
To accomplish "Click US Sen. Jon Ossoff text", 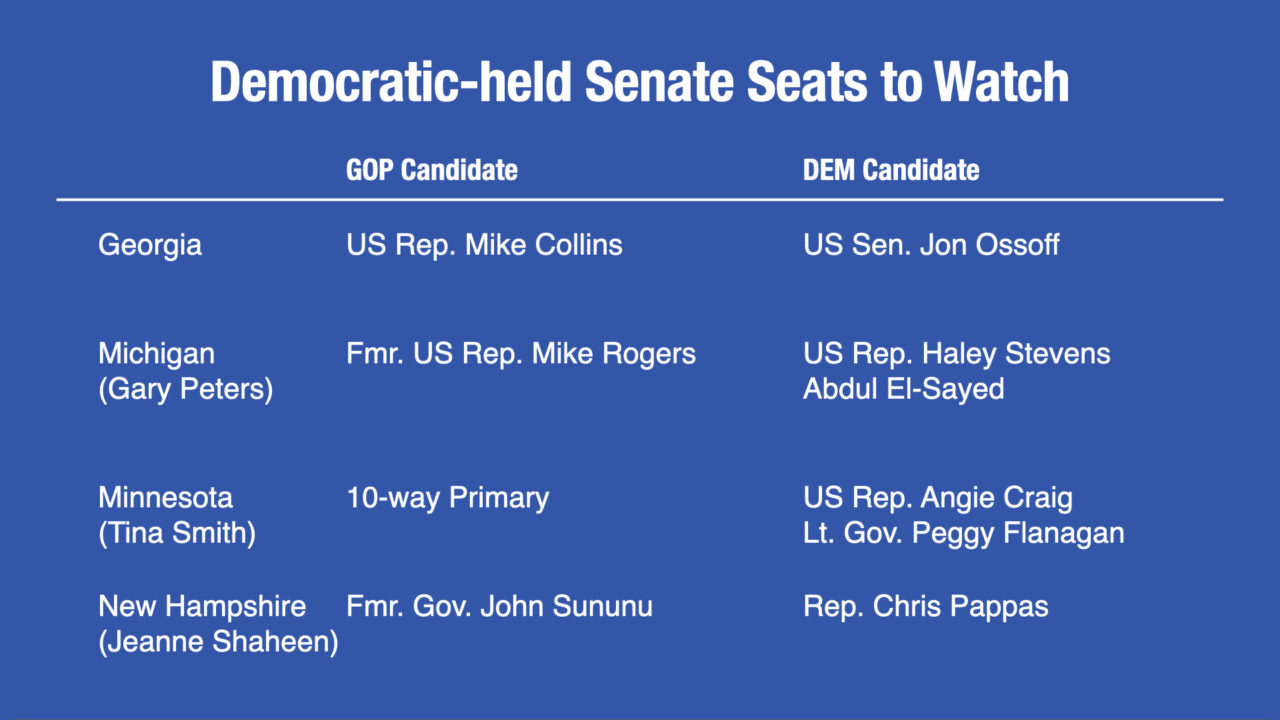I will (931, 245).
